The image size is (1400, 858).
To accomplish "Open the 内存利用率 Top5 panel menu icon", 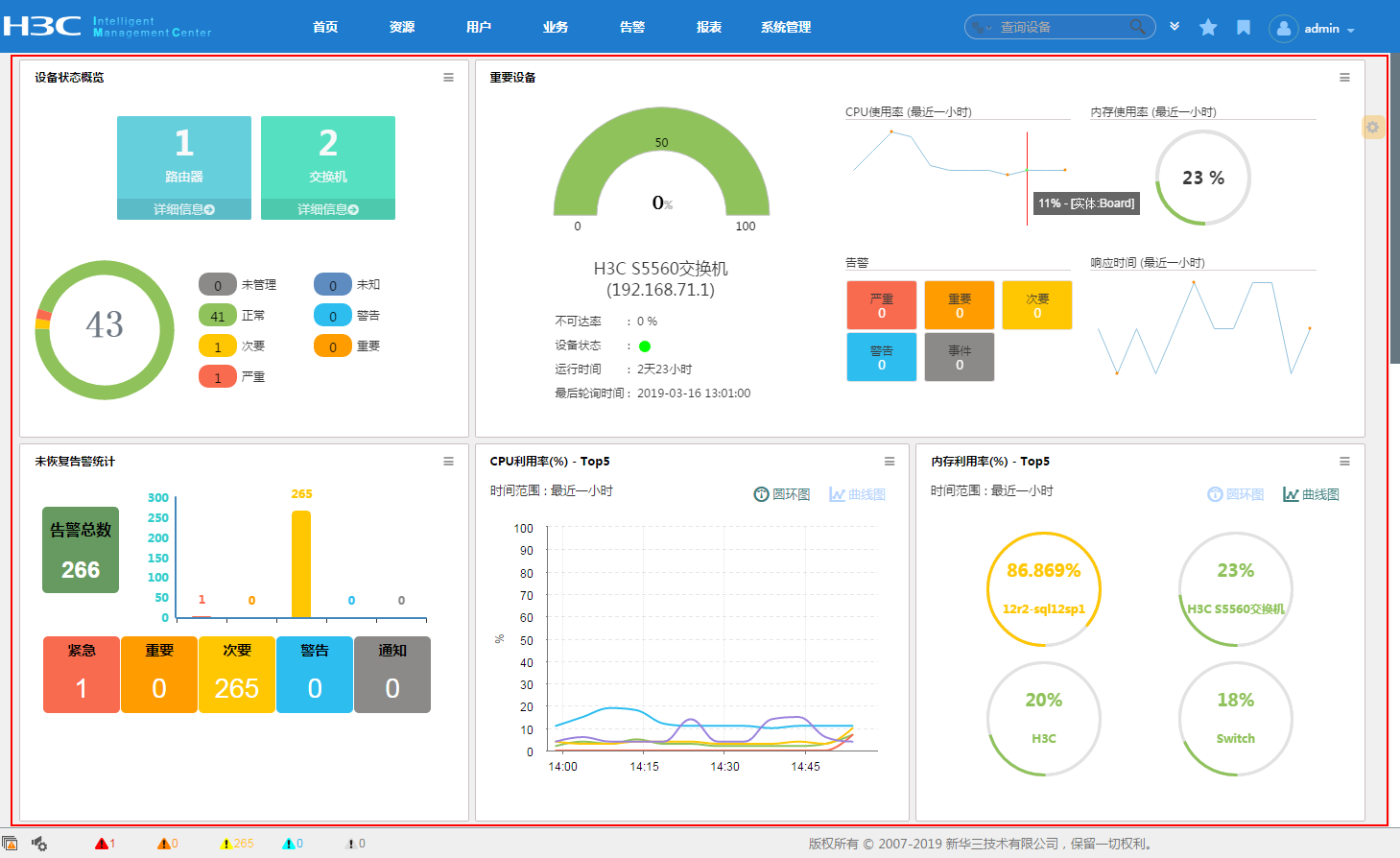I will 1344,462.
